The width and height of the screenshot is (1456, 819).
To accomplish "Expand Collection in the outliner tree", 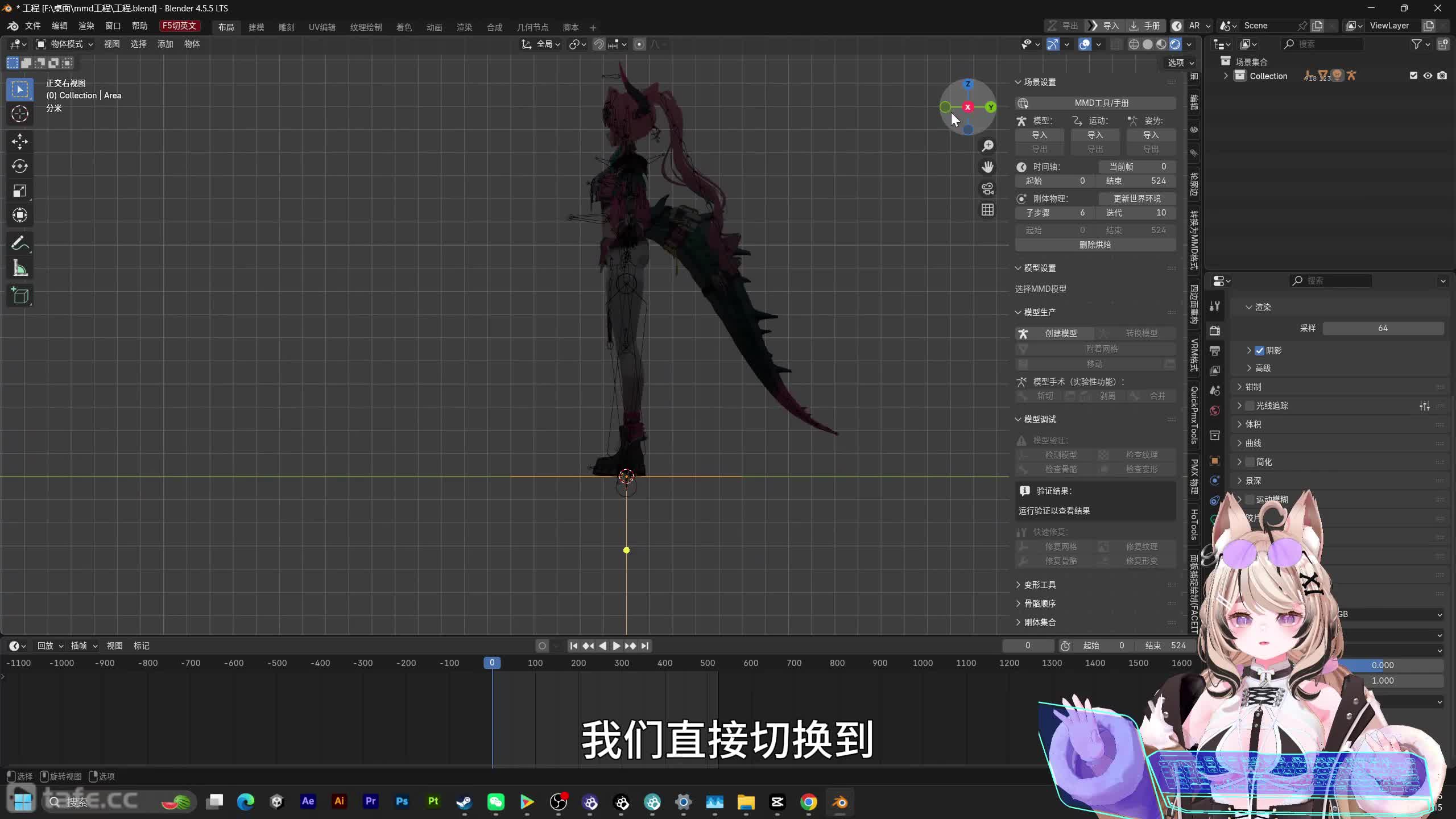I will [1226, 76].
